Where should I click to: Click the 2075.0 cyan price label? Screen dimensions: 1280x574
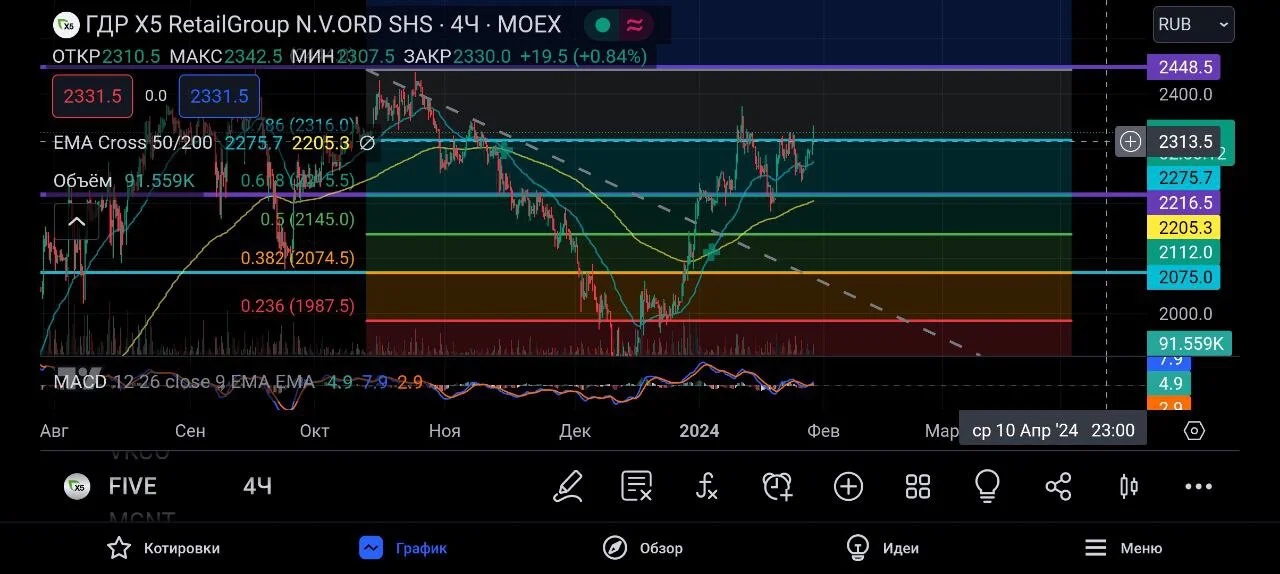click(x=1185, y=277)
